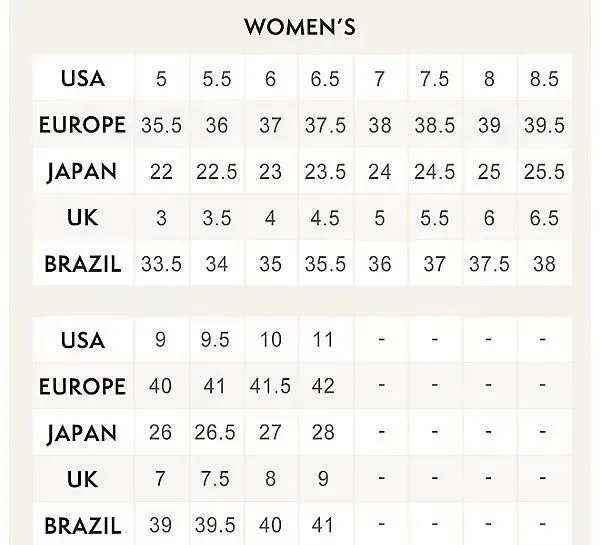Click Japan size 24.5 cell
The width and height of the screenshot is (600, 545).
435,171
